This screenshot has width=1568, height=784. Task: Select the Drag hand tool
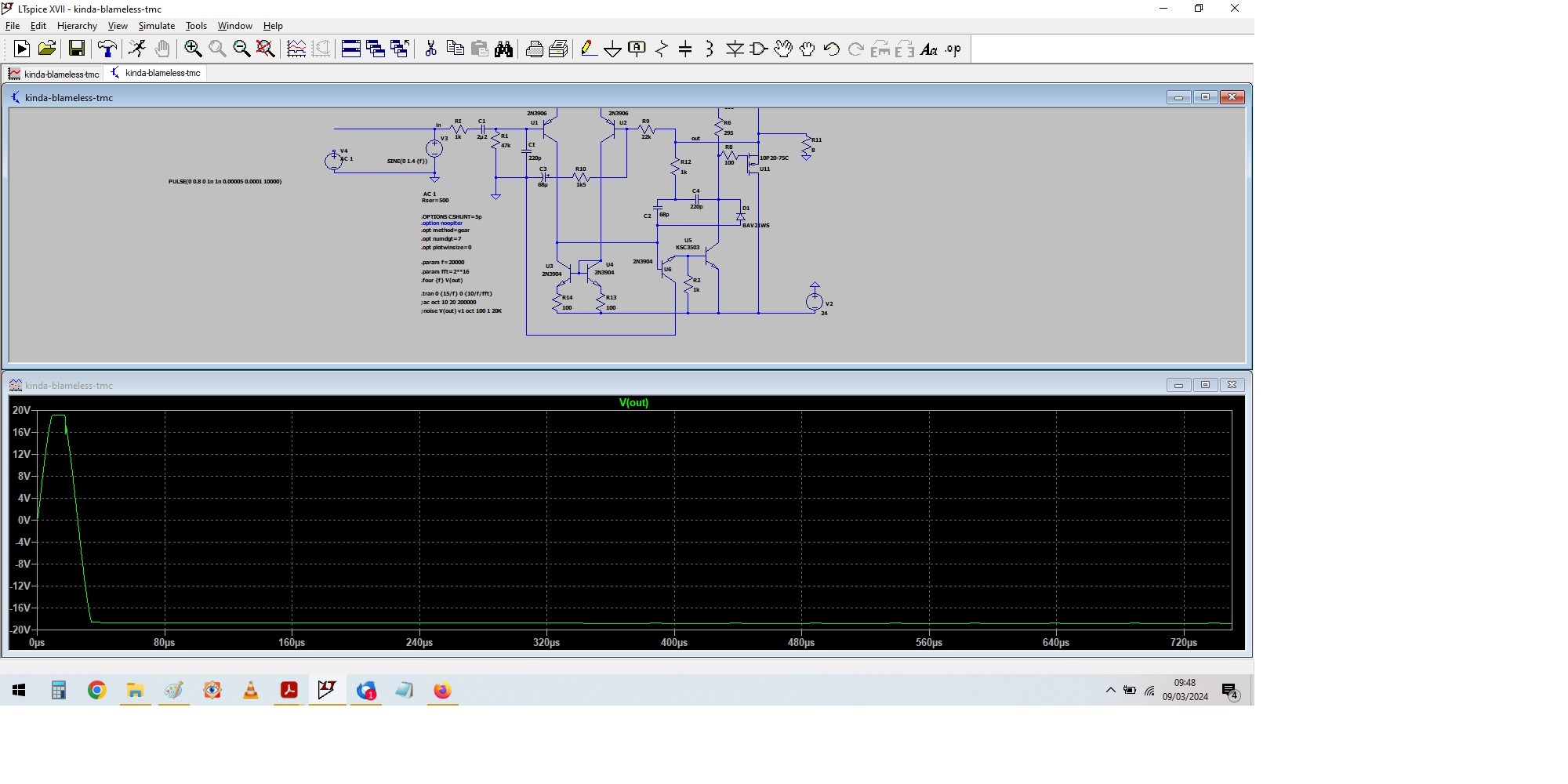pos(808,49)
